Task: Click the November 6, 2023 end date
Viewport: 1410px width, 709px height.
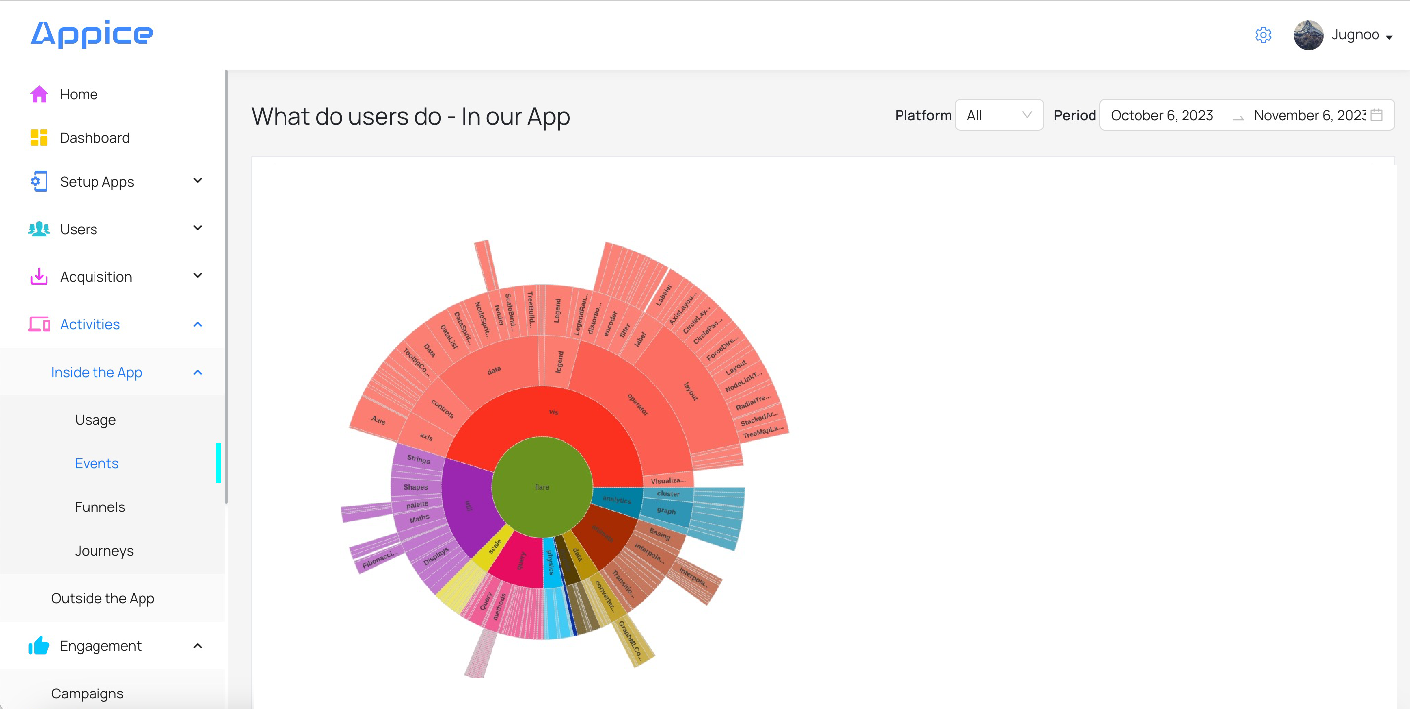Action: pos(1310,115)
